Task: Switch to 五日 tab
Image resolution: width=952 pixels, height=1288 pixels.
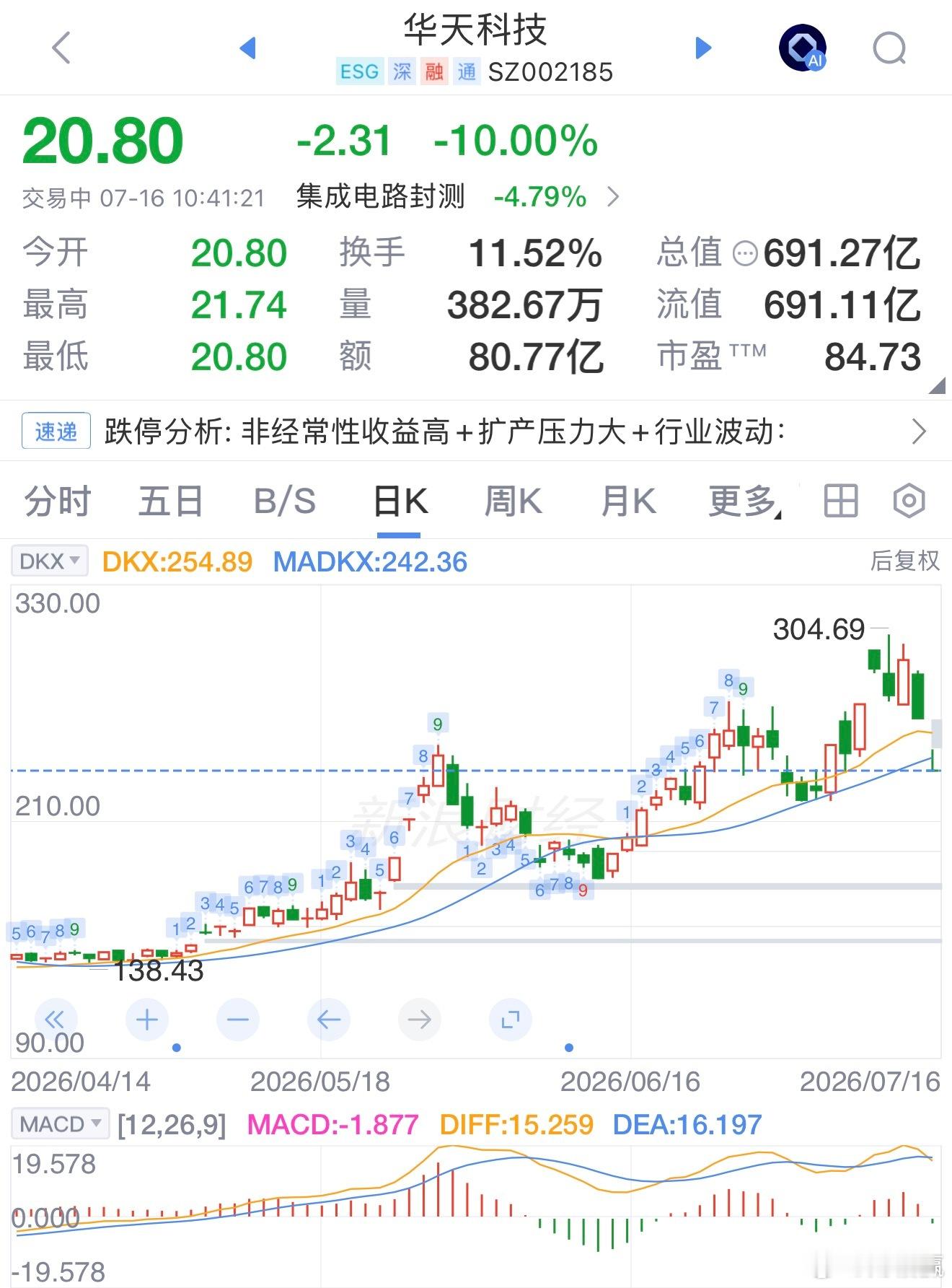Action: pos(171,501)
